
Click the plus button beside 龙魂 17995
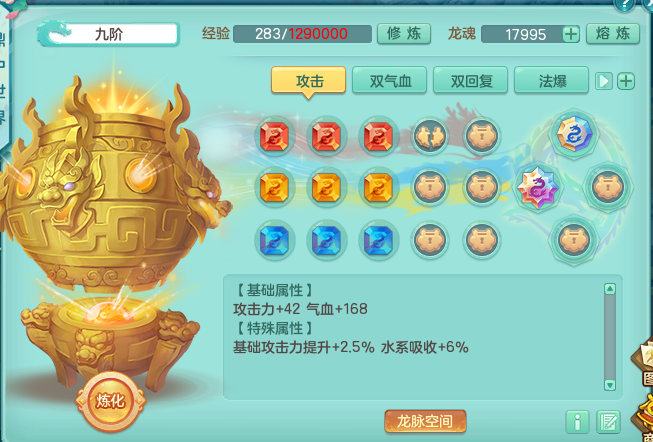pyautogui.click(x=571, y=34)
